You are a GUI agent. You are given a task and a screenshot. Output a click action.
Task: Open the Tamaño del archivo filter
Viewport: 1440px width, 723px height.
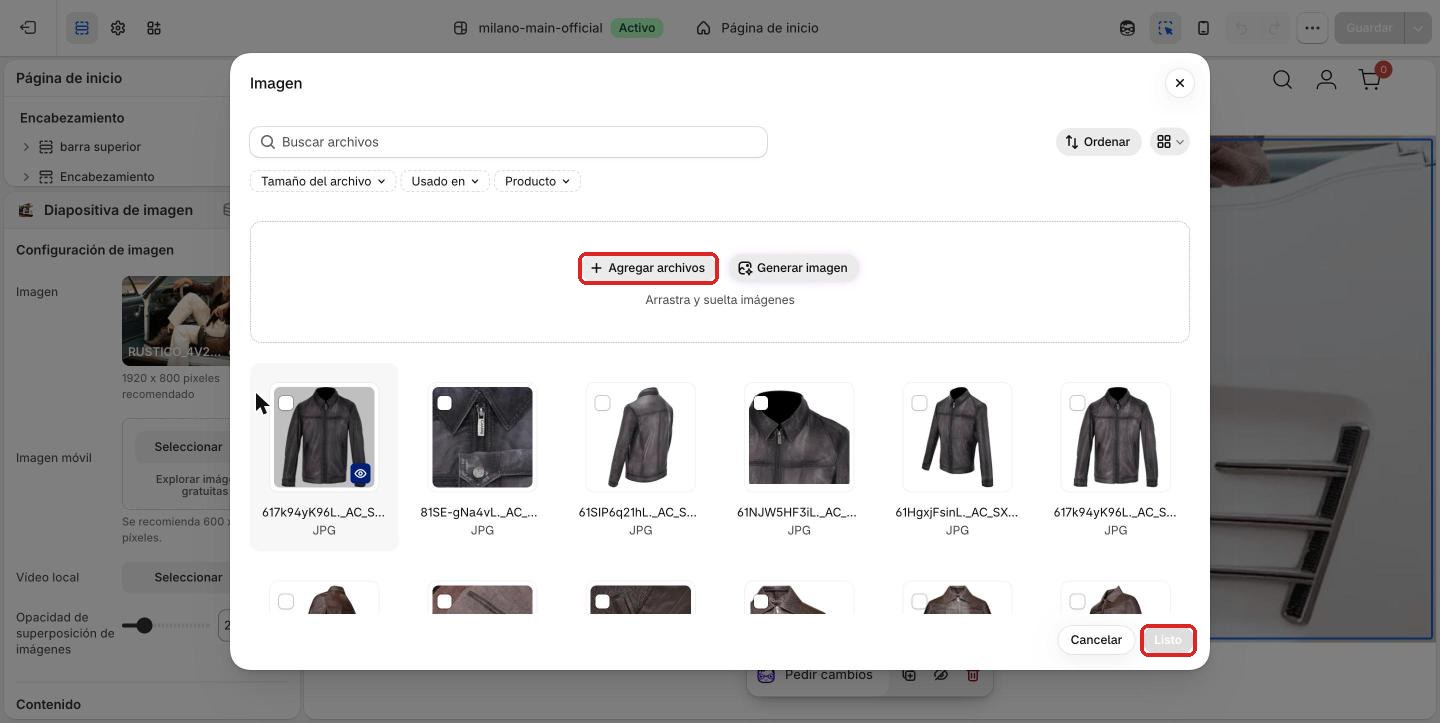pyautogui.click(x=323, y=181)
